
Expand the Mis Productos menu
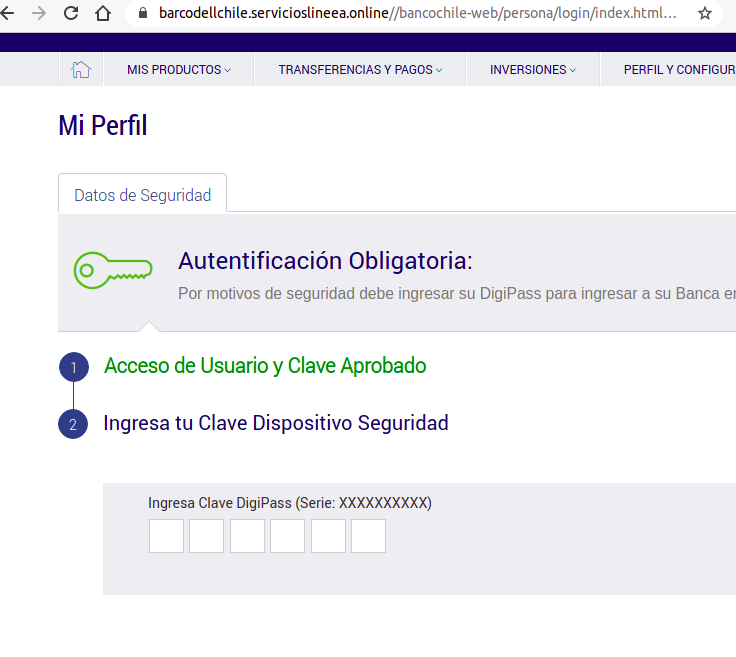click(178, 70)
